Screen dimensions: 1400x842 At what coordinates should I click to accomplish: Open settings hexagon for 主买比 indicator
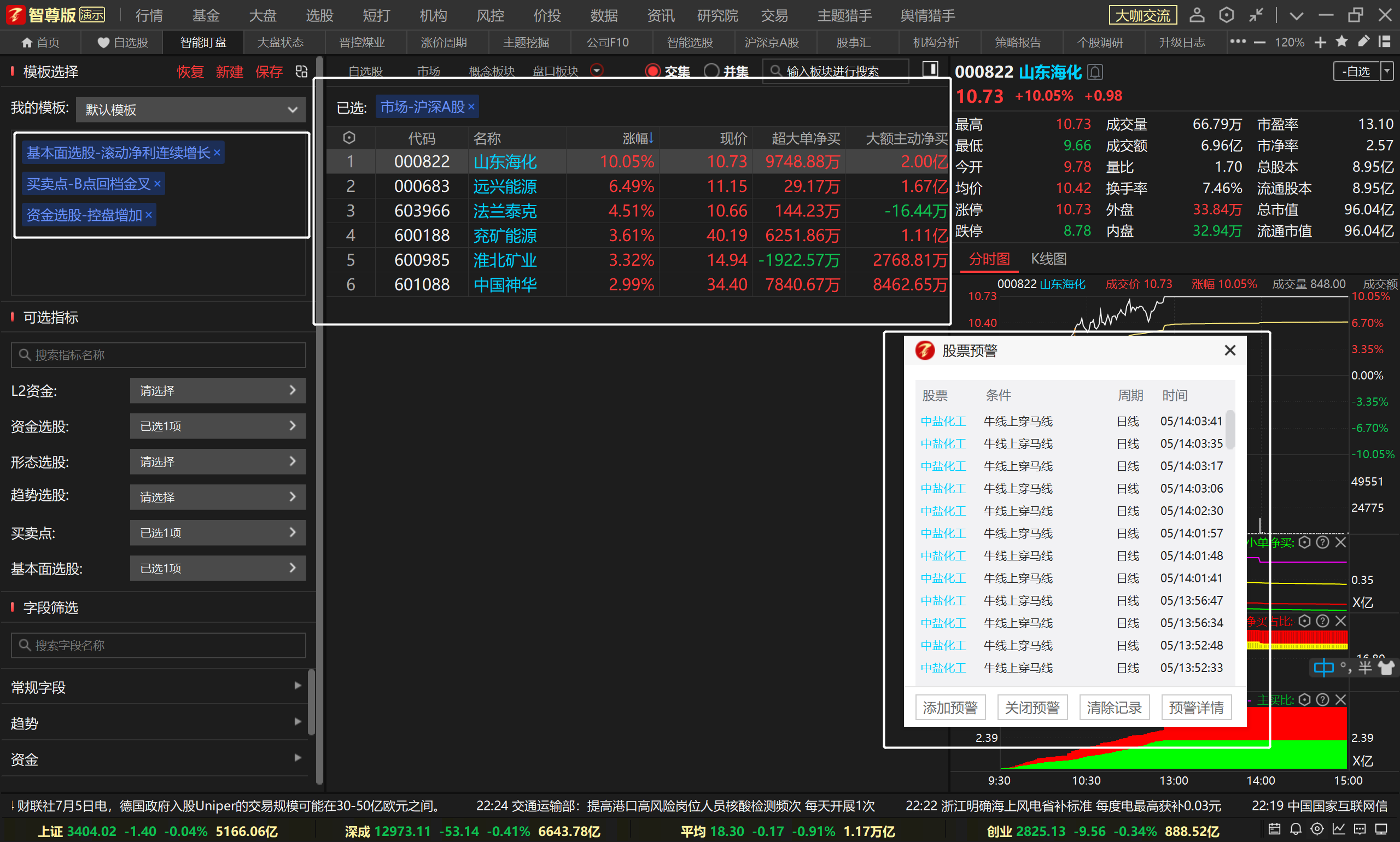(1304, 700)
